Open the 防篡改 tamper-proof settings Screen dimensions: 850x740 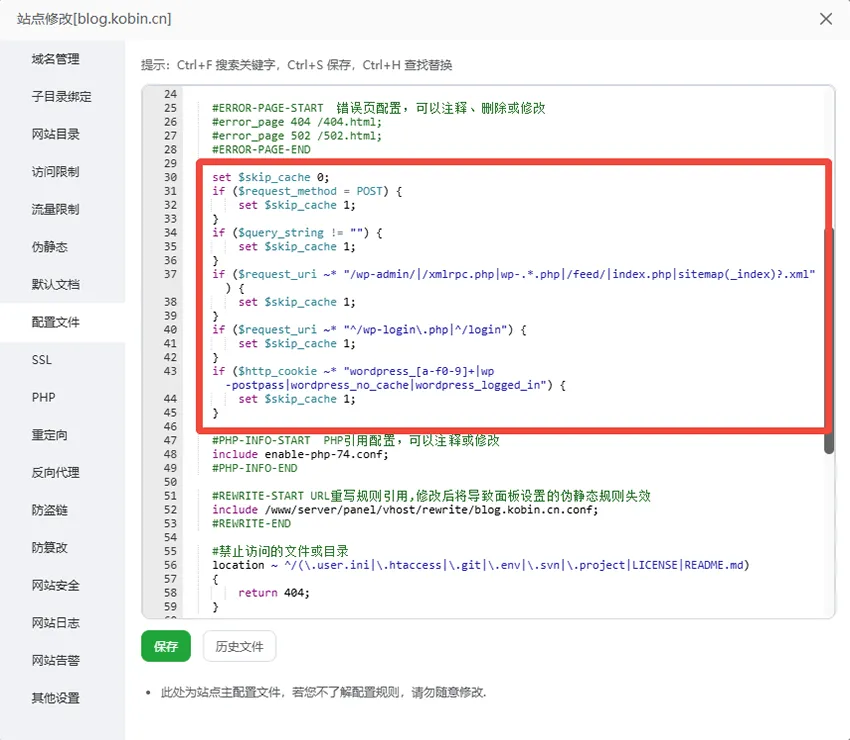51,547
